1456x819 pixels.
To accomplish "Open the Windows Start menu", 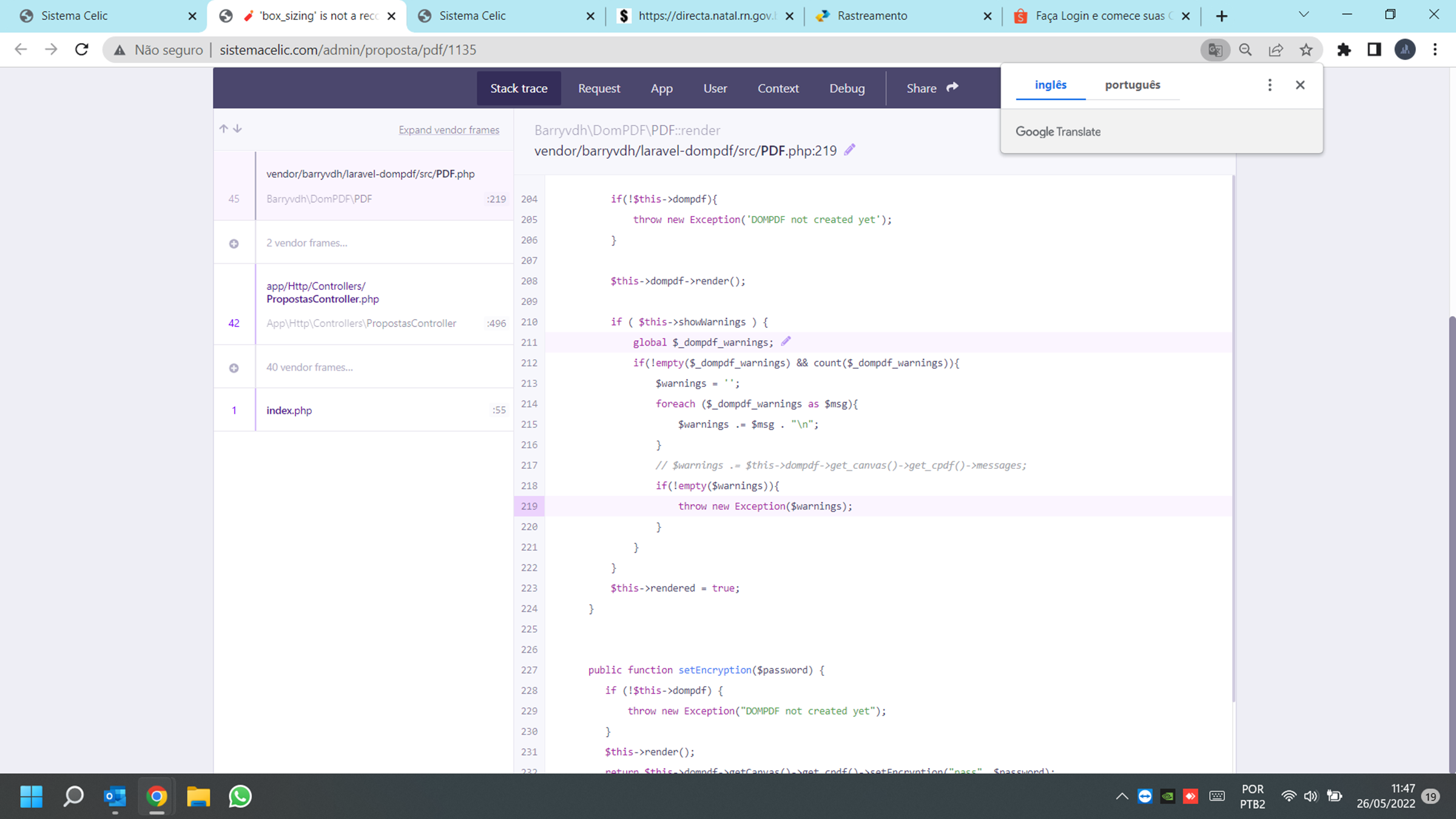I will [32, 797].
